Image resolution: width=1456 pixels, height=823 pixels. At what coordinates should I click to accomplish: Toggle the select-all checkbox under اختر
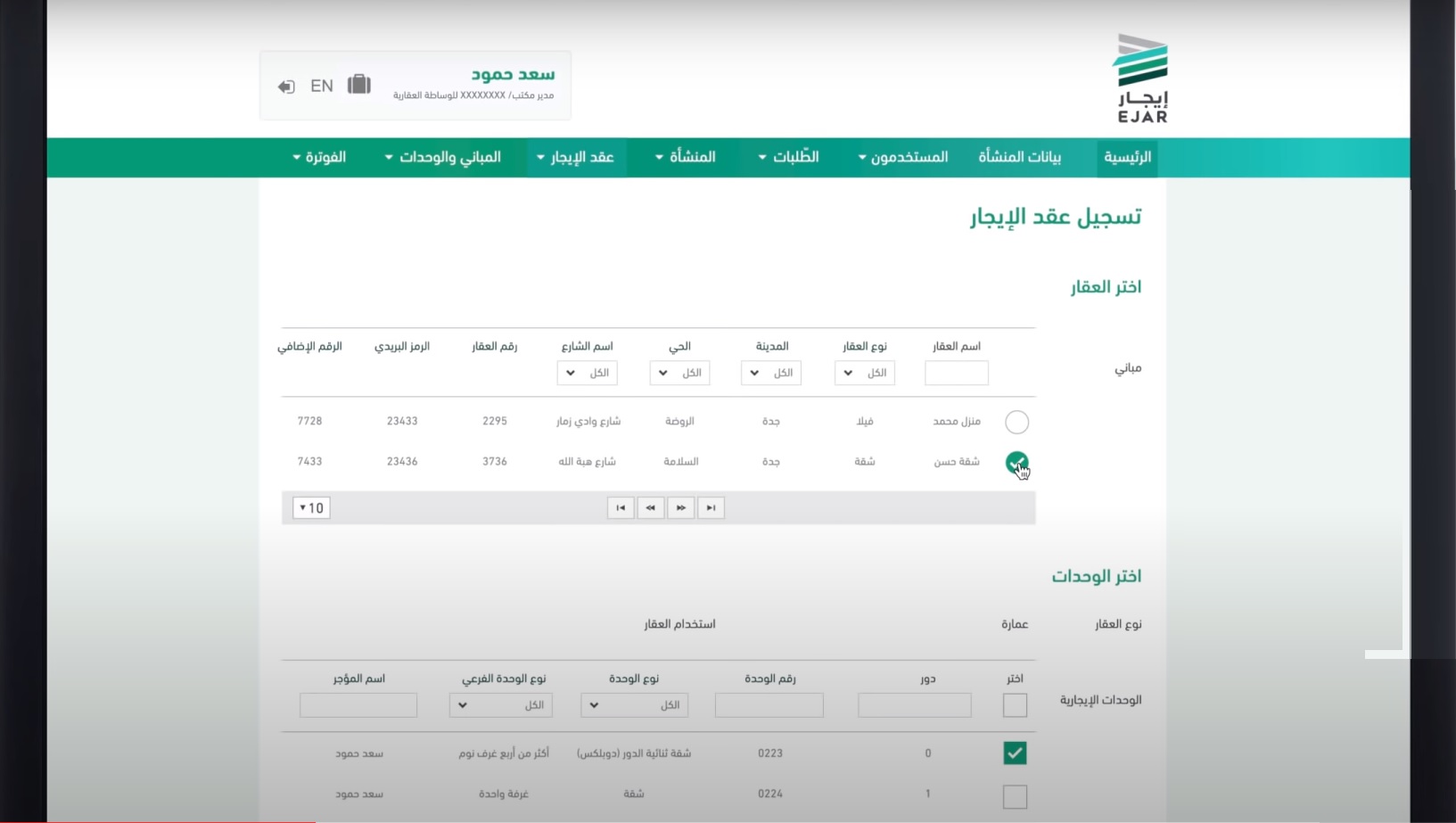click(x=1015, y=705)
